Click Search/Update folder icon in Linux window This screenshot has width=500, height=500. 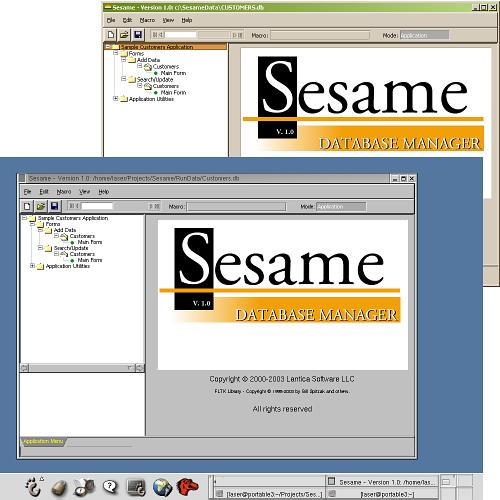tap(48, 248)
